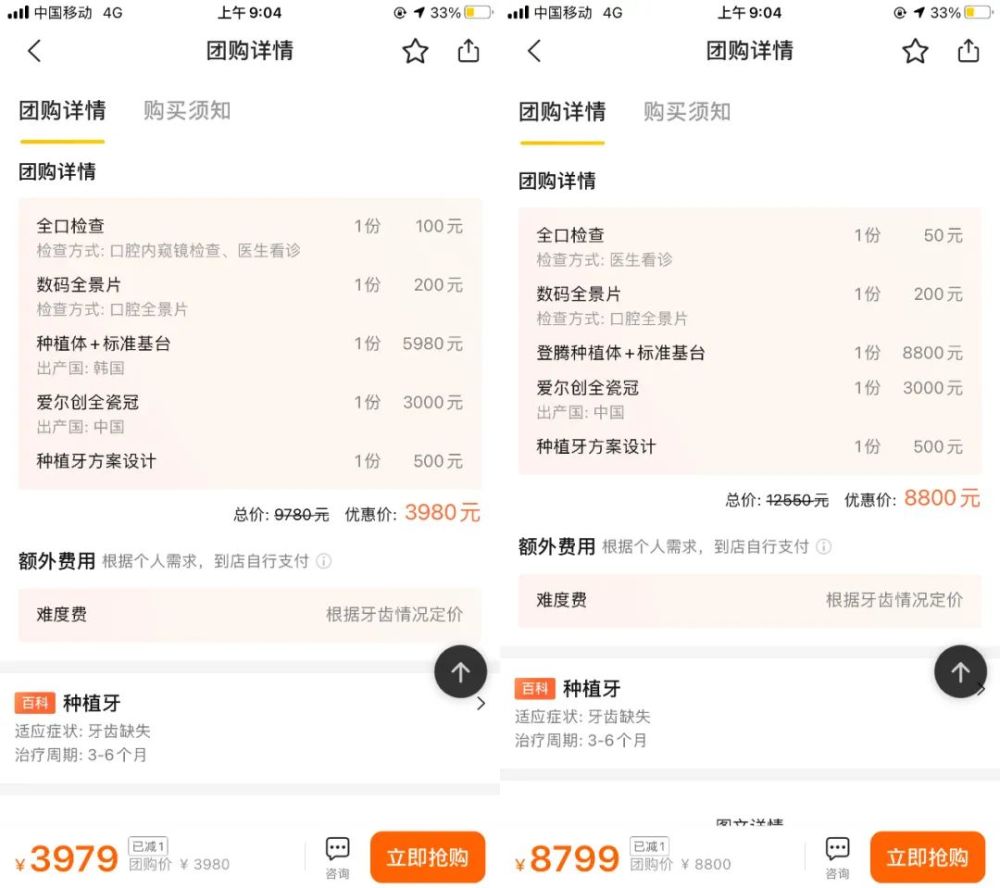
Task: Open share icon on left screen
Action: (469, 50)
